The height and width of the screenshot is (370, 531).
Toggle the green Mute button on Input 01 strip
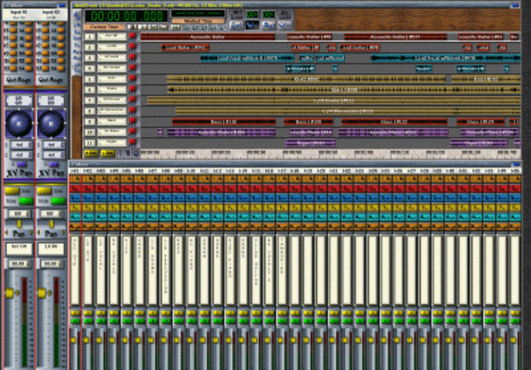click(26, 201)
